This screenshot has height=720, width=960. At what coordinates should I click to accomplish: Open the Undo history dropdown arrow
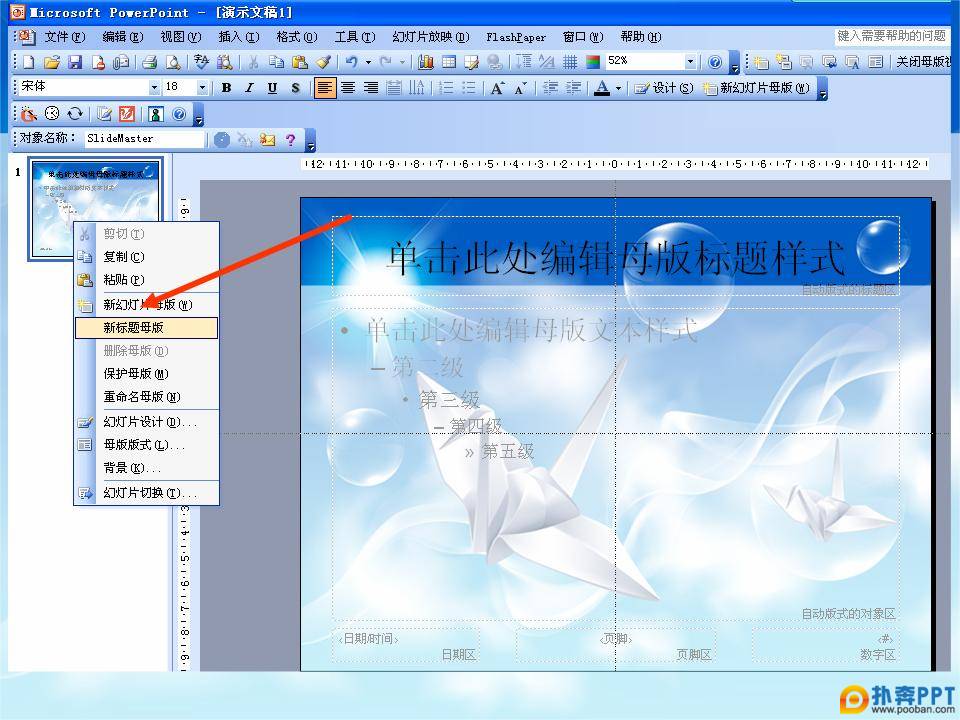(x=368, y=62)
